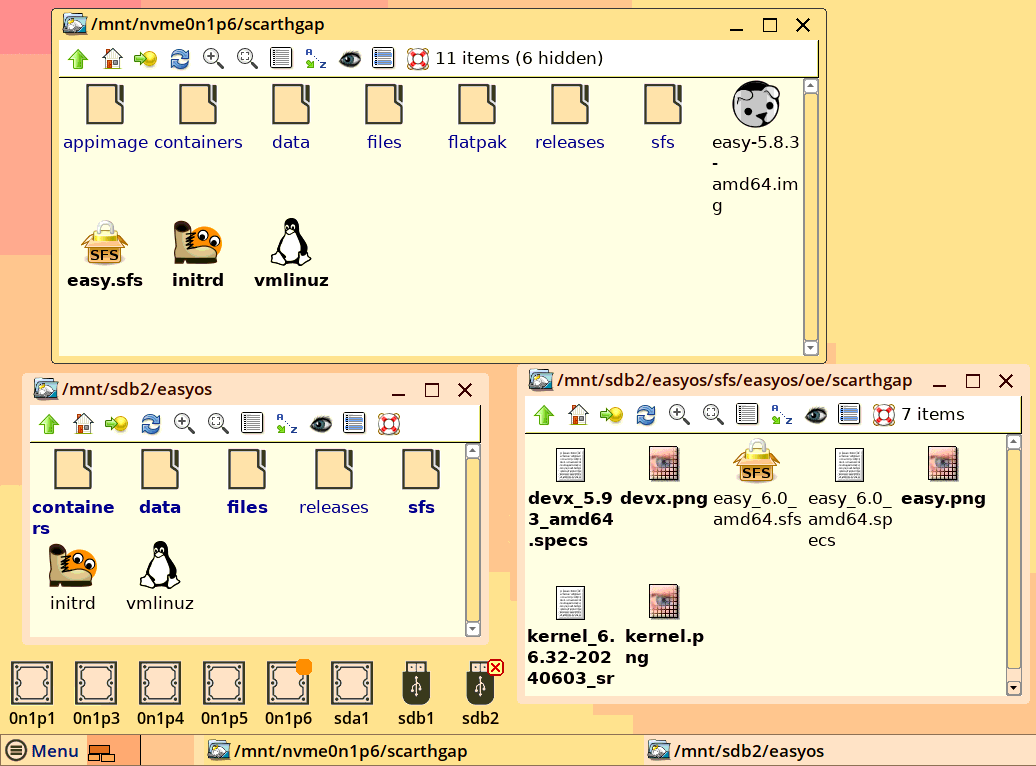Go to home directory in /mnt/sdb2/easyos window
Viewport: 1036px width, 766px height.
click(83, 424)
